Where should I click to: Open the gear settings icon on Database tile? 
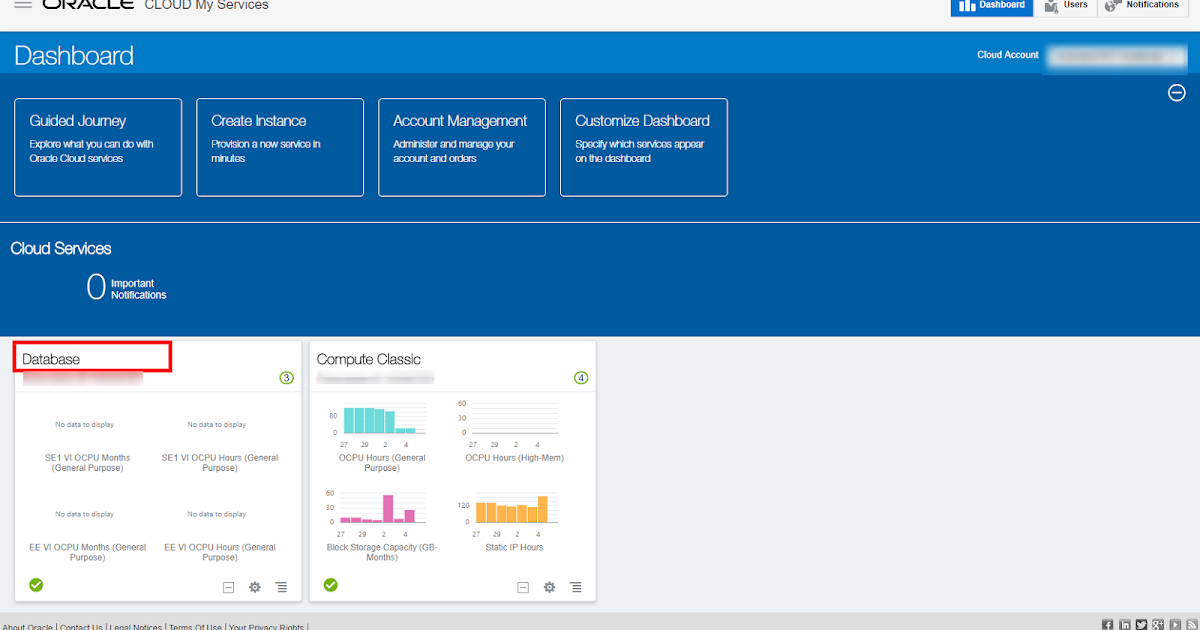pyautogui.click(x=255, y=587)
